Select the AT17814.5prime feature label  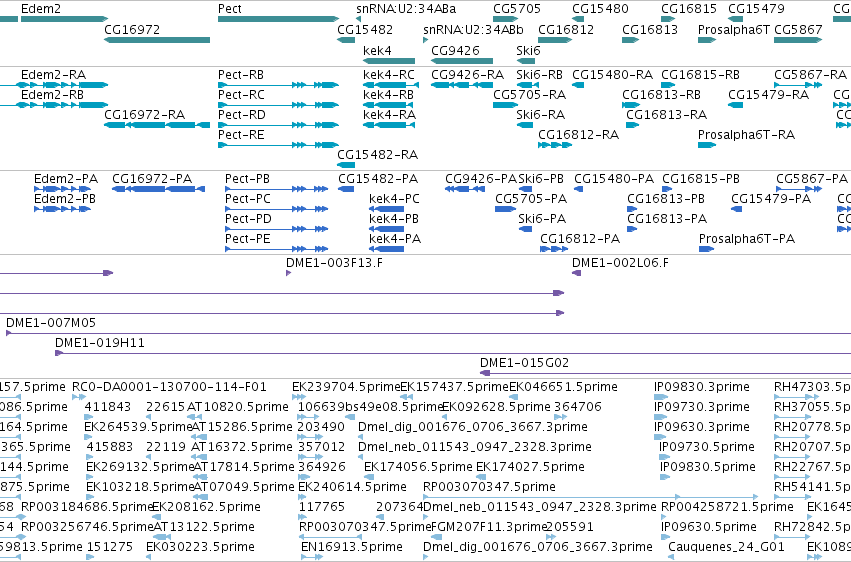[x=244, y=467]
